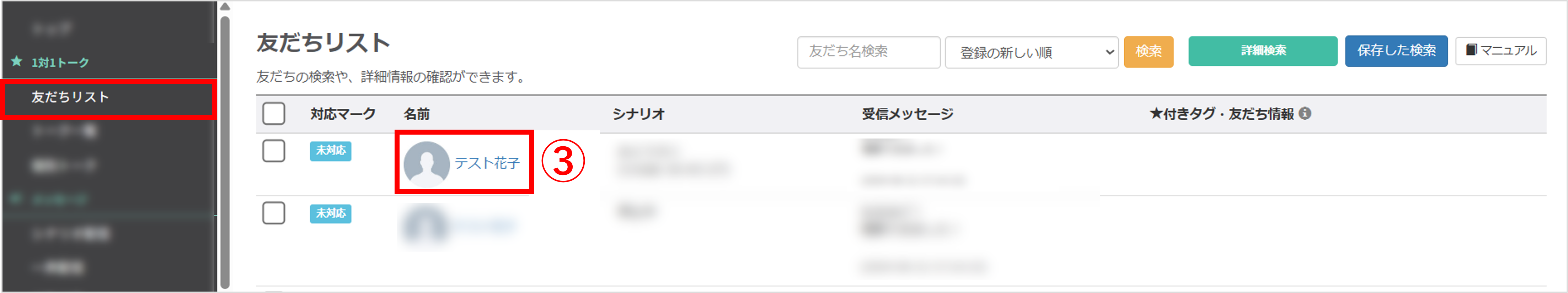Toggle the select-all checkbox in table header
This screenshot has height=293, width=1568.
[x=273, y=114]
